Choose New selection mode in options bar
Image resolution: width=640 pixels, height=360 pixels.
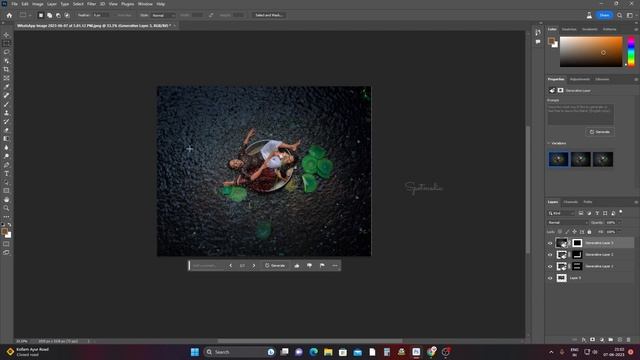coord(40,15)
